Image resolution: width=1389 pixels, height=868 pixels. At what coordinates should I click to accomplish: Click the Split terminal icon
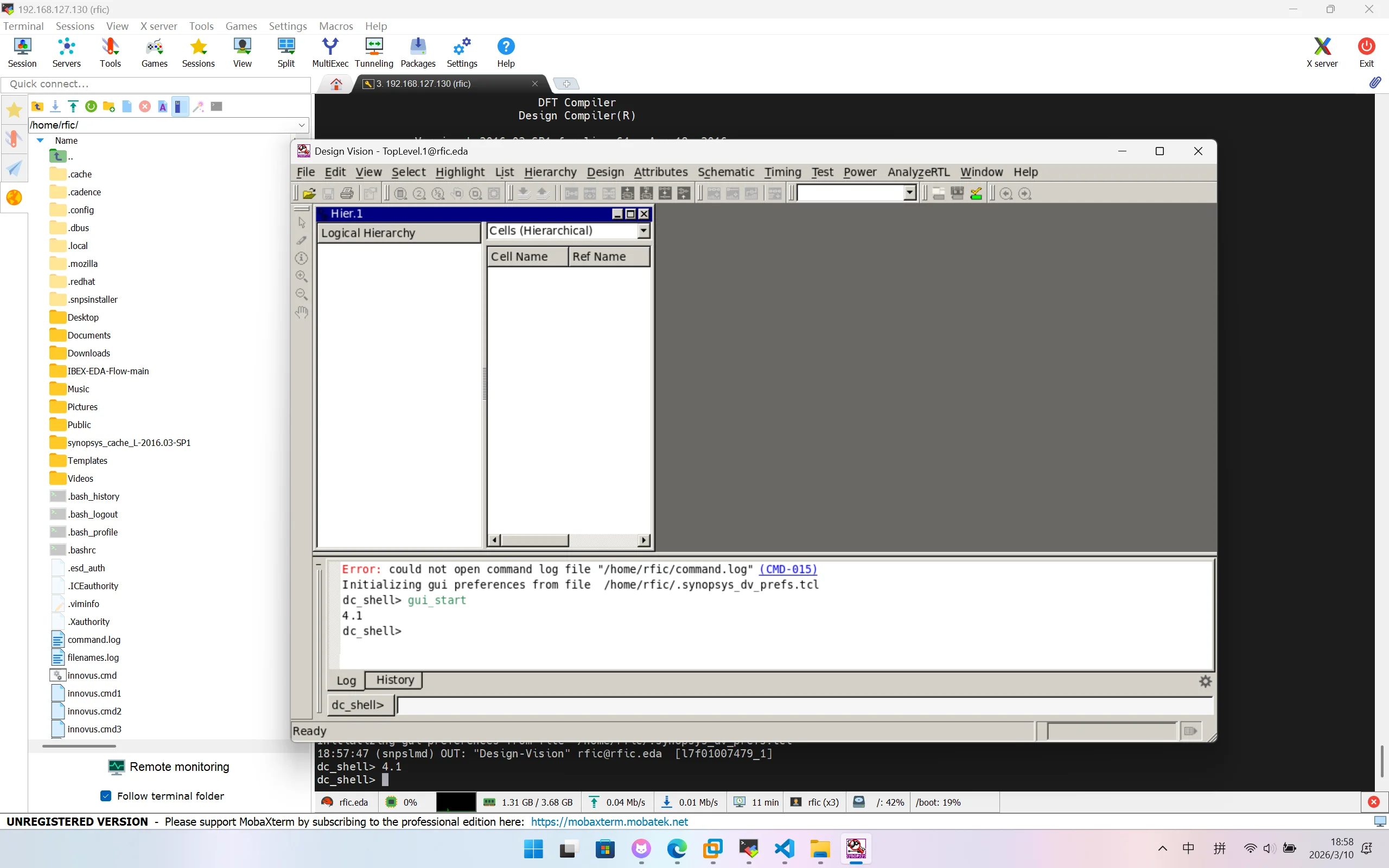[x=286, y=53]
